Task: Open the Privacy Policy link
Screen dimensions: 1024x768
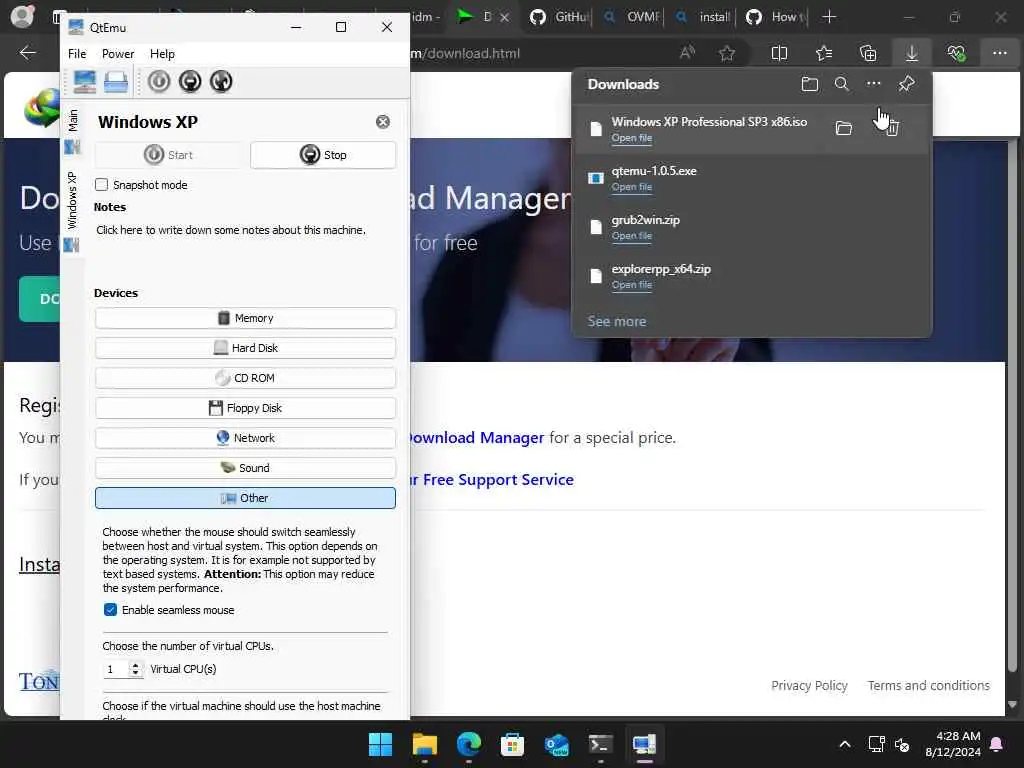Action: click(x=809, y=686)
